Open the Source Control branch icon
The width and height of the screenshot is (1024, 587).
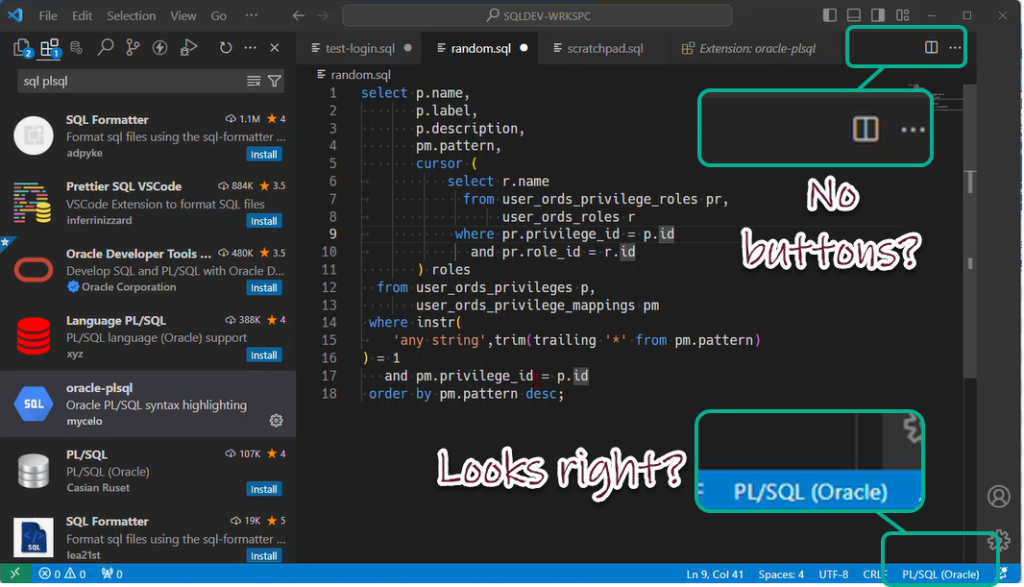tap(133, 47)
